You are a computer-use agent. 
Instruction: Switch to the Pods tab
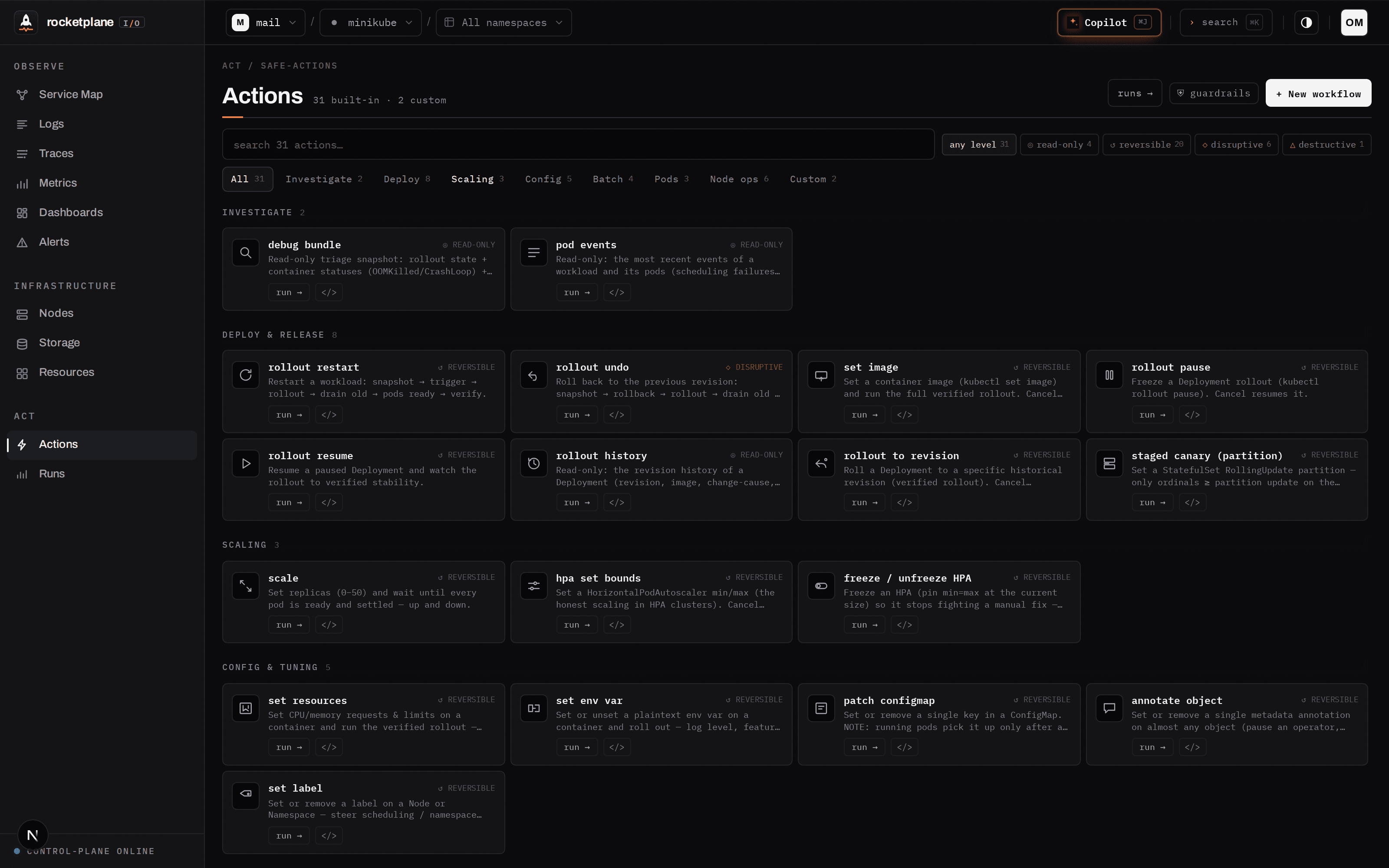671,179
